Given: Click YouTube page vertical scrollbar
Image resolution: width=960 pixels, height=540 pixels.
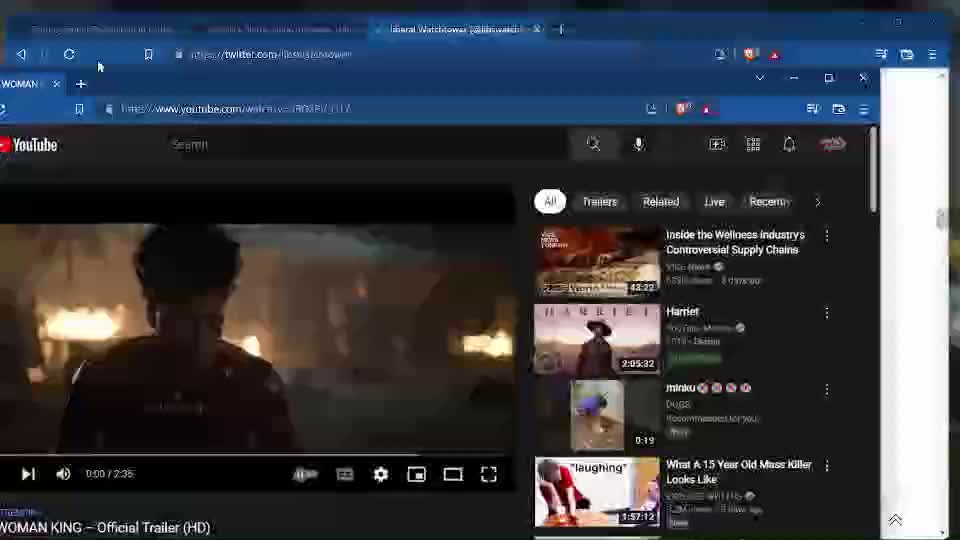Looking at the screenshot, I should point(872,168).
